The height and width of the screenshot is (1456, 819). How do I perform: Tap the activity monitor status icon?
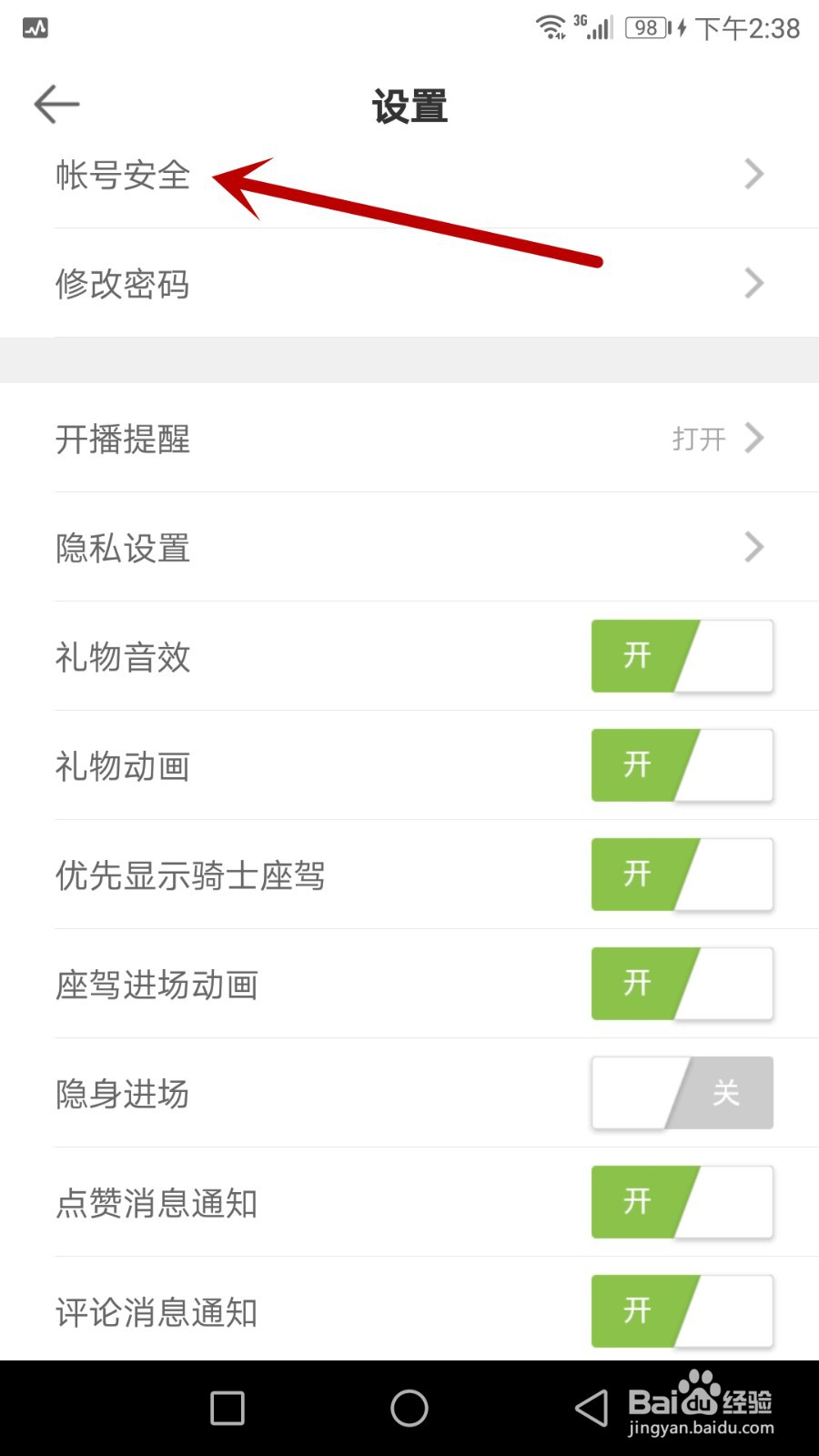click(x=35, y=28)
